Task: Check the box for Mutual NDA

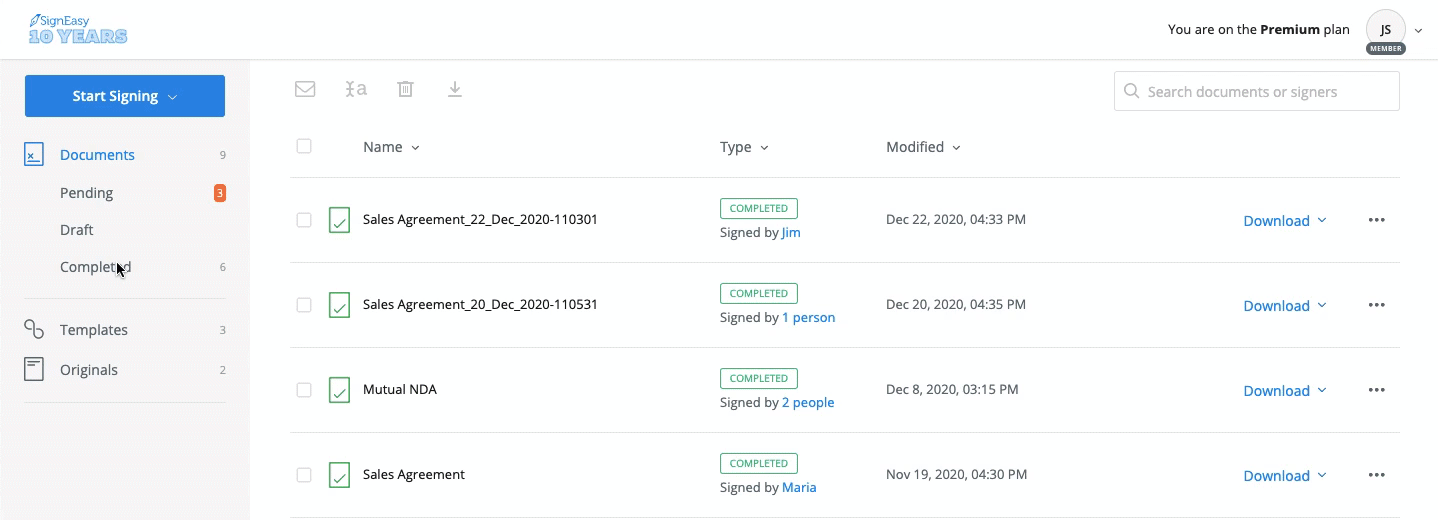Action: click(x=304, y=390)
